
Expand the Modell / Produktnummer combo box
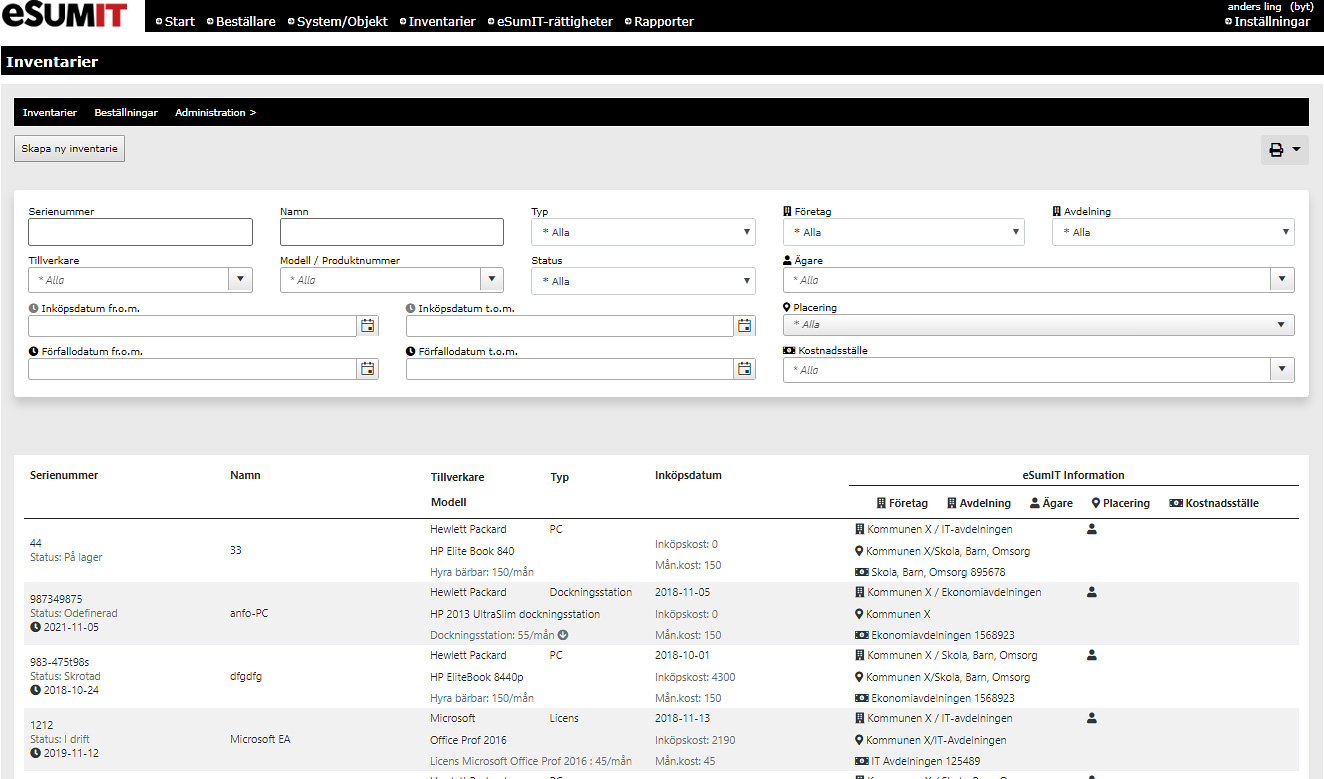point(491,280)
